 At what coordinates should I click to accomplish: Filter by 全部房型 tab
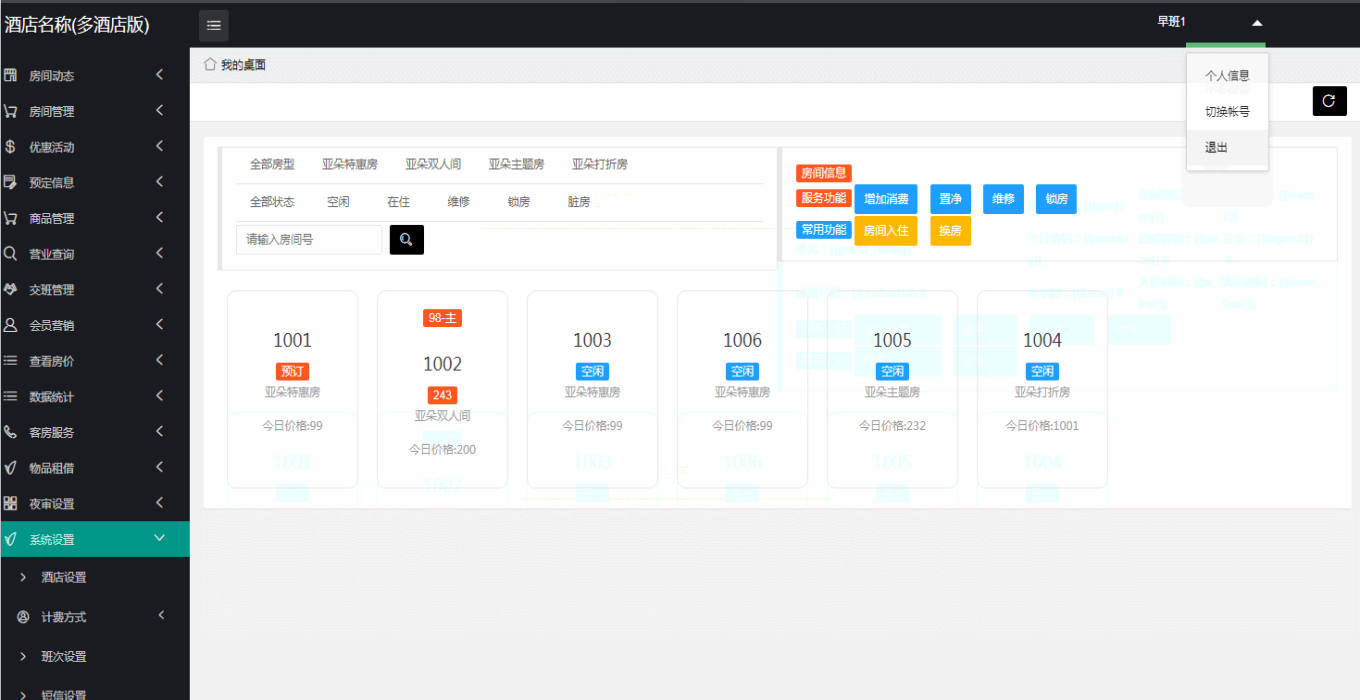[x=272, y=164]
